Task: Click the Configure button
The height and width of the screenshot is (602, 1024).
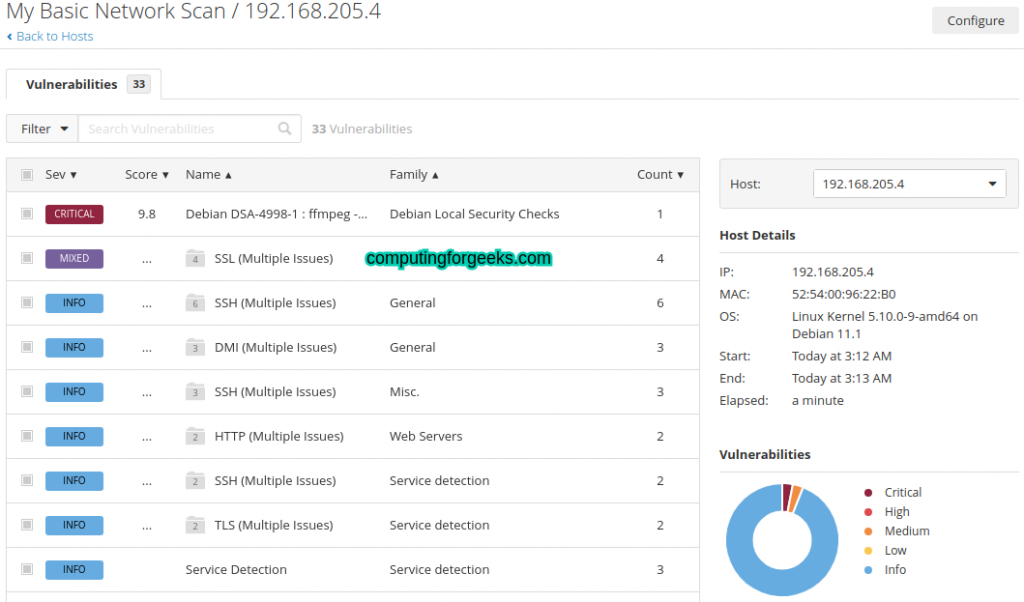Action: tap(975, 21)
